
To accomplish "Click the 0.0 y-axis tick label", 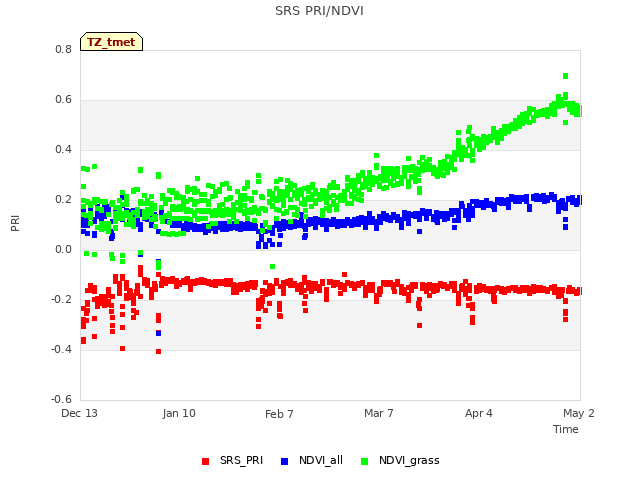I will tap(63, 249).
